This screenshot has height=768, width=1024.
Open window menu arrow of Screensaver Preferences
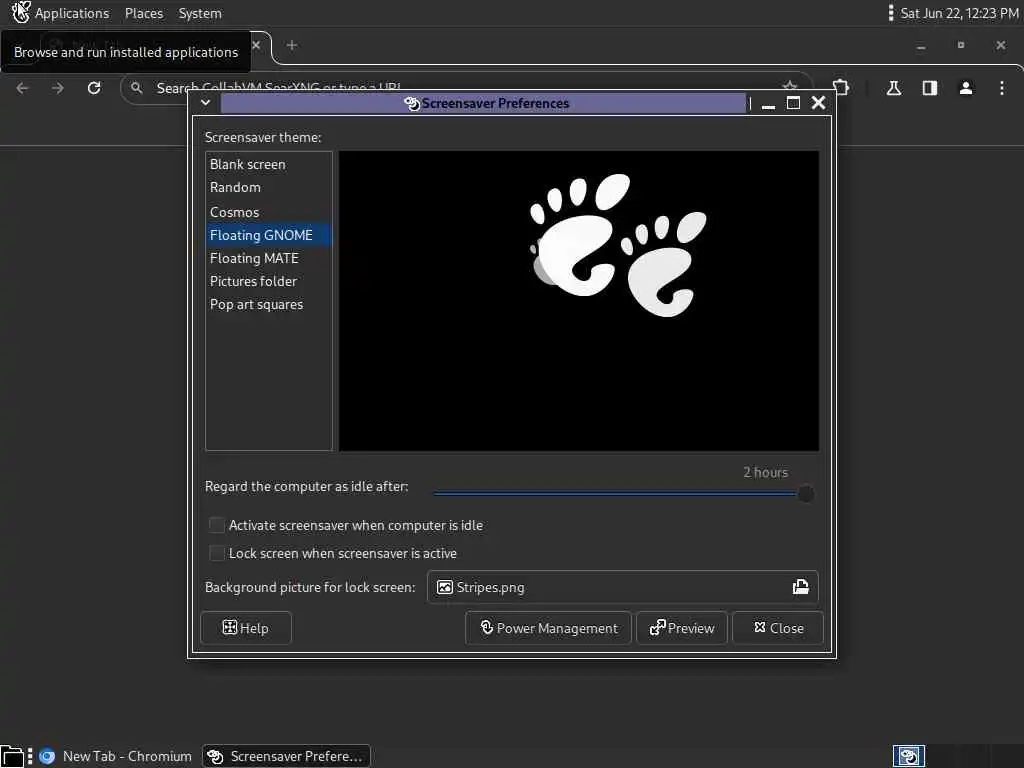pyautogui.click(x=206, y=103)
